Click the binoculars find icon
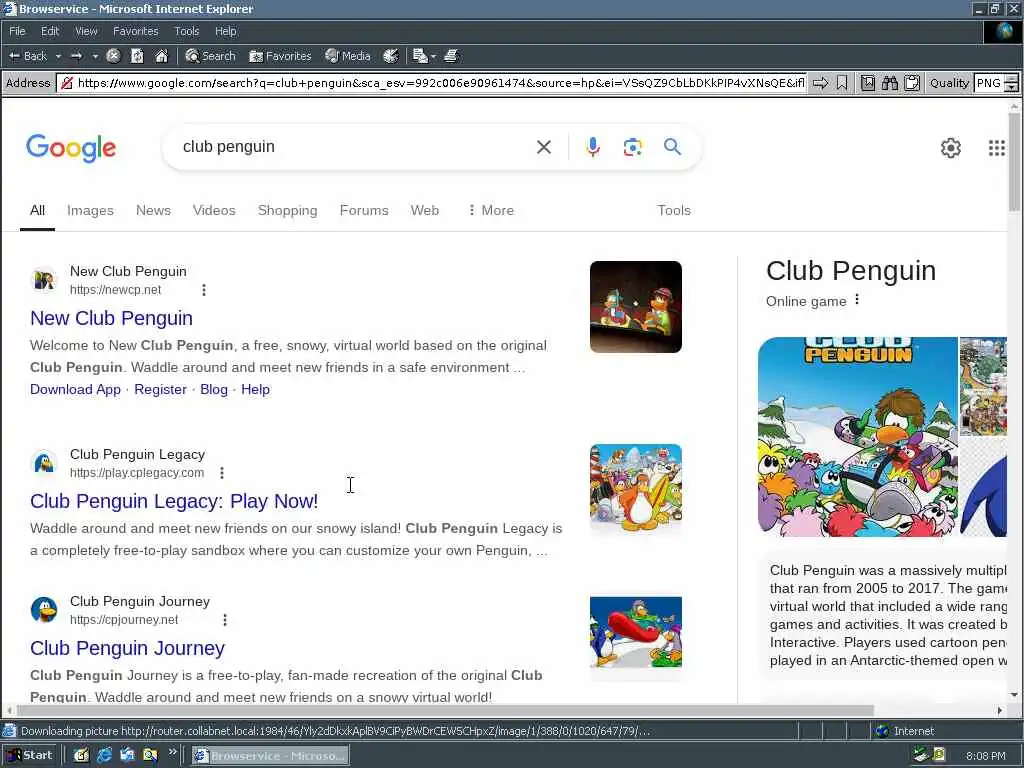The width and height of the screenshot is (1024, 768). tap(889, 83)
